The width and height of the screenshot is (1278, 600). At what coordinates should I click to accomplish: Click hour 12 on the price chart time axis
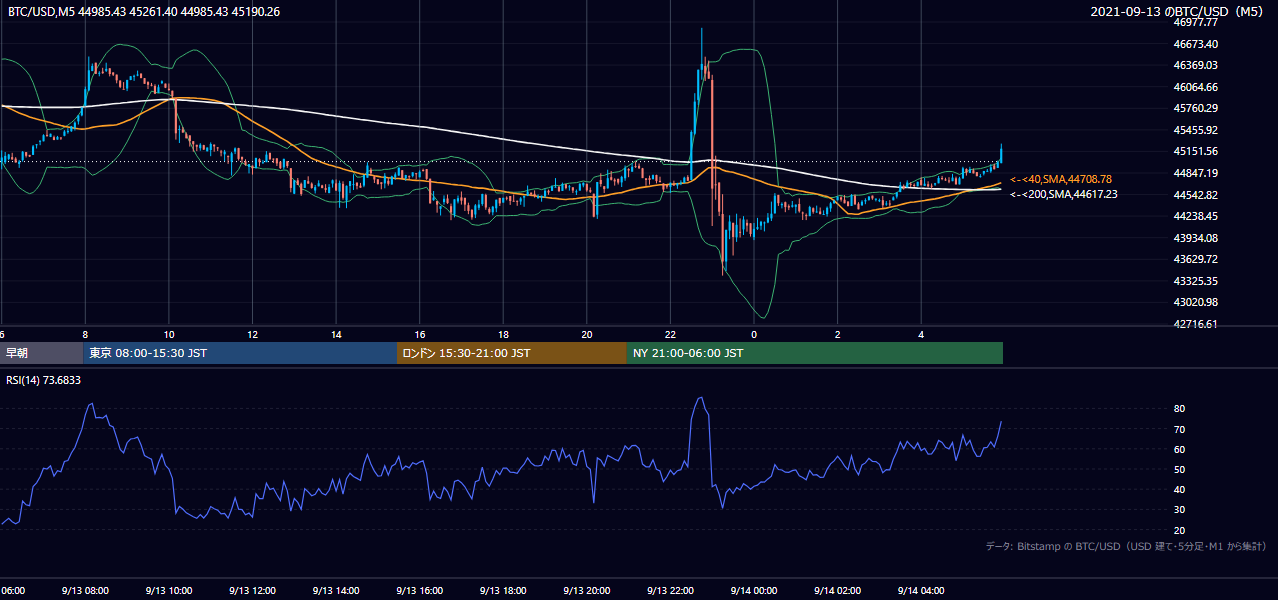pyautogui.click(x=253, y=334)
